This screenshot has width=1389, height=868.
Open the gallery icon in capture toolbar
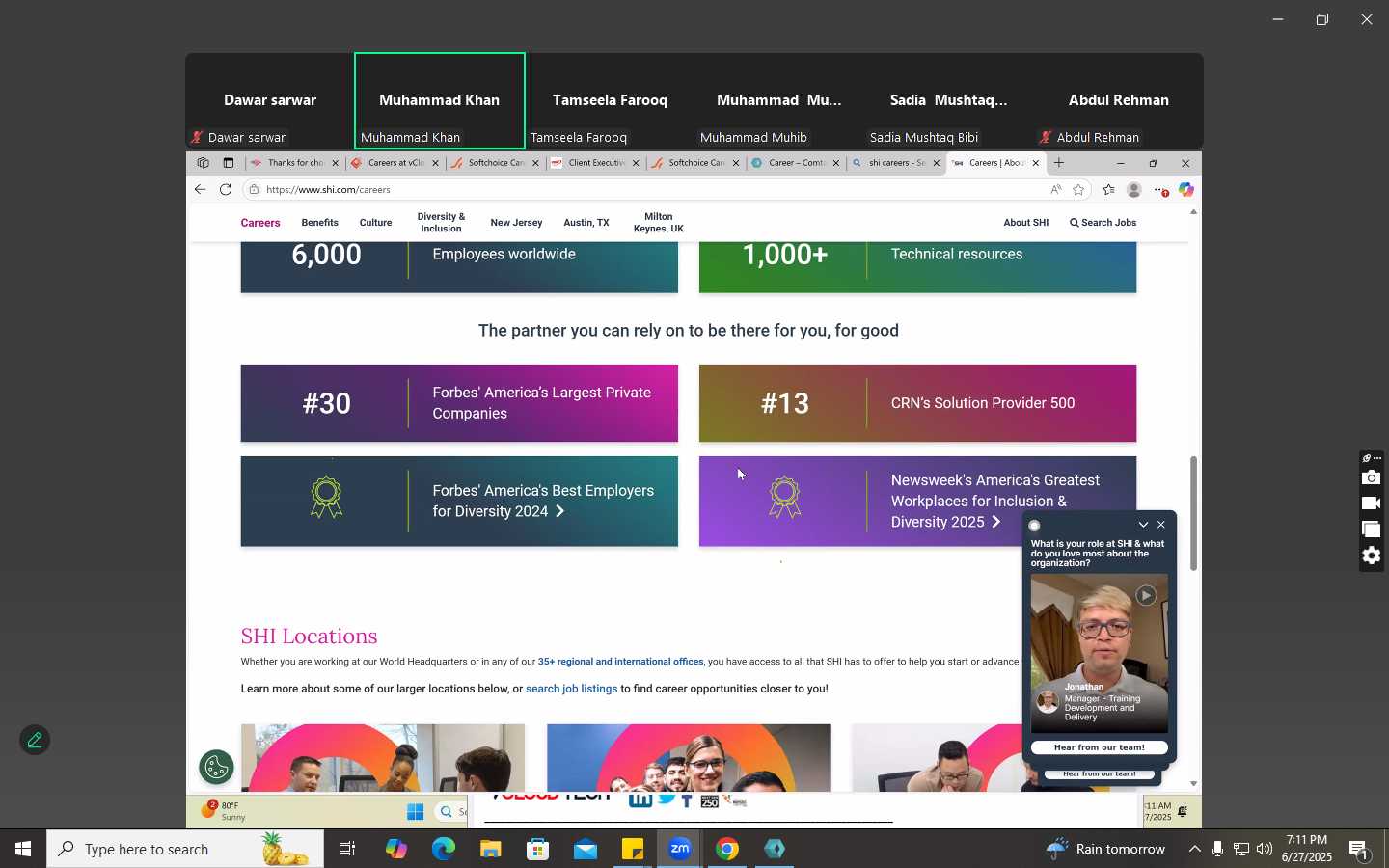(x=1371, y=529)
